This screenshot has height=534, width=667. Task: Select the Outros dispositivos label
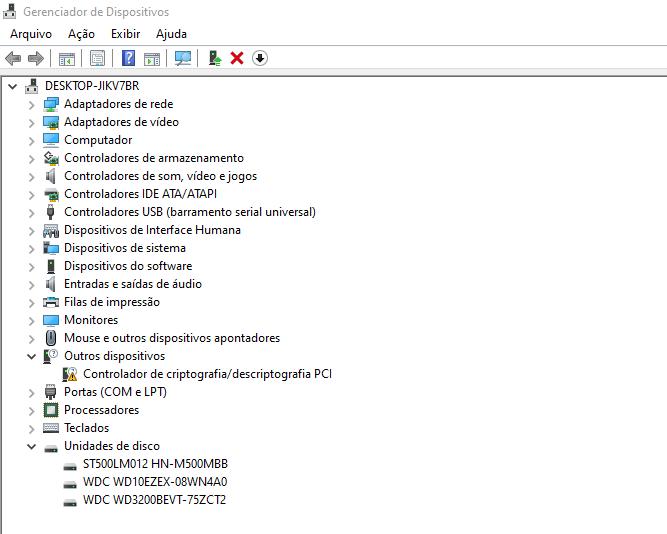click(x=114, y=356)
